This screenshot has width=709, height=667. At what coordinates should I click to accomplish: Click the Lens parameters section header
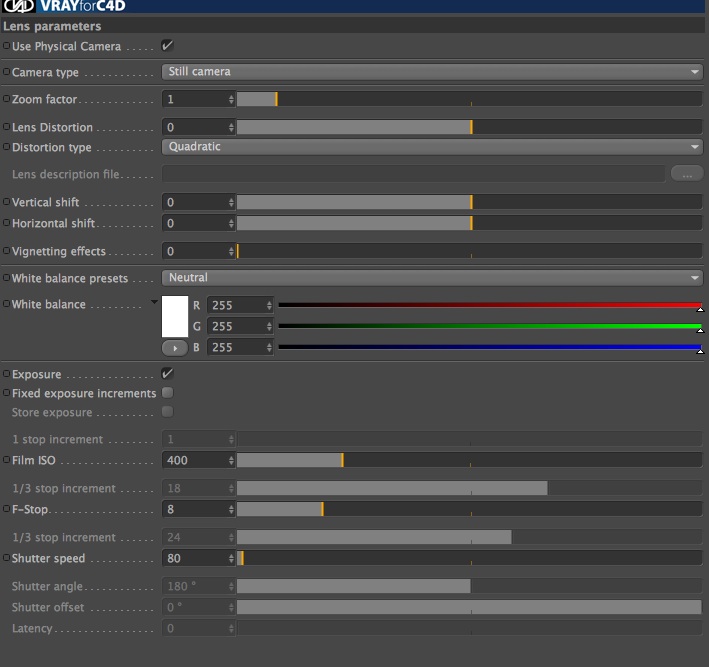click(353, 26)
